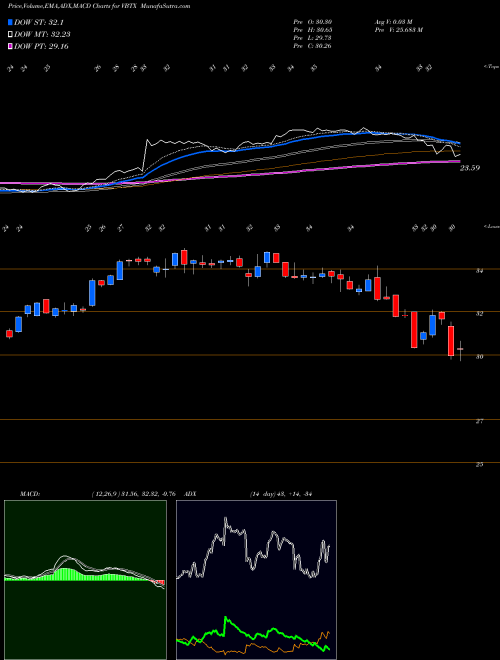Screen dimensions: 500x660
Task: Select the 'DOW MT: 32.23' legend label
Action: (x=42, y=35)
